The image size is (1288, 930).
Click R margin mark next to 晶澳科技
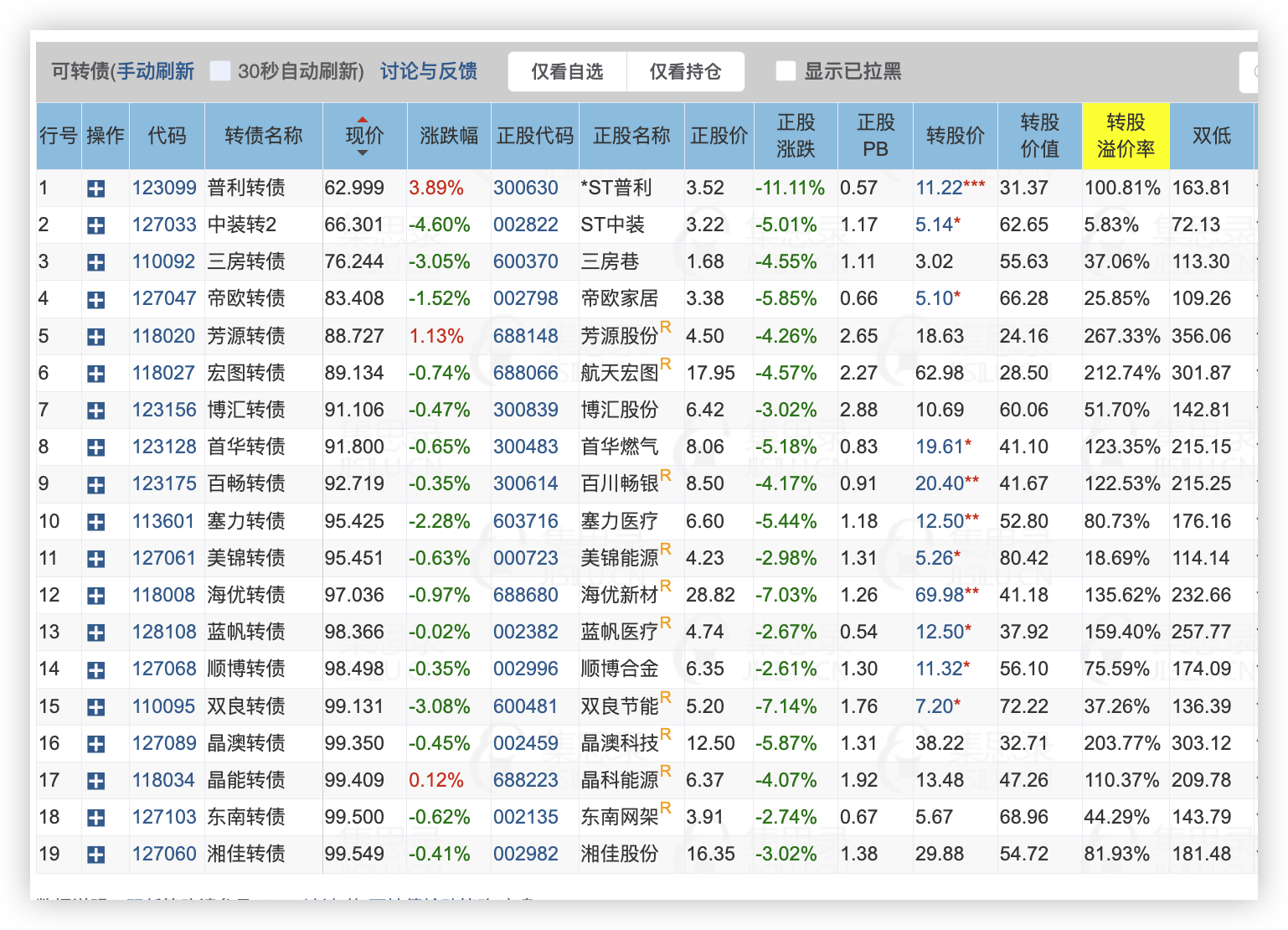click(666, 734)
